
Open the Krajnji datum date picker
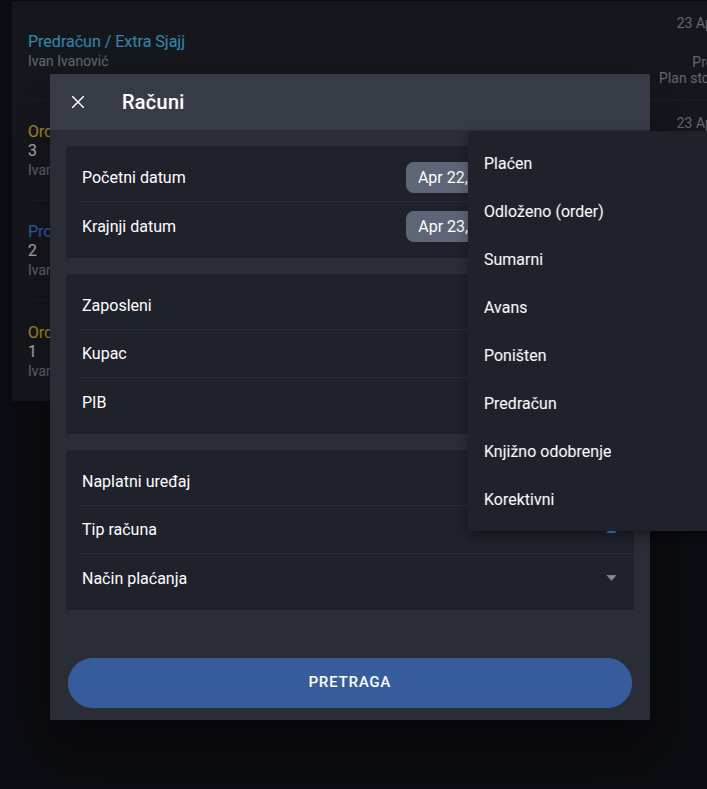[x=437, y=226]
